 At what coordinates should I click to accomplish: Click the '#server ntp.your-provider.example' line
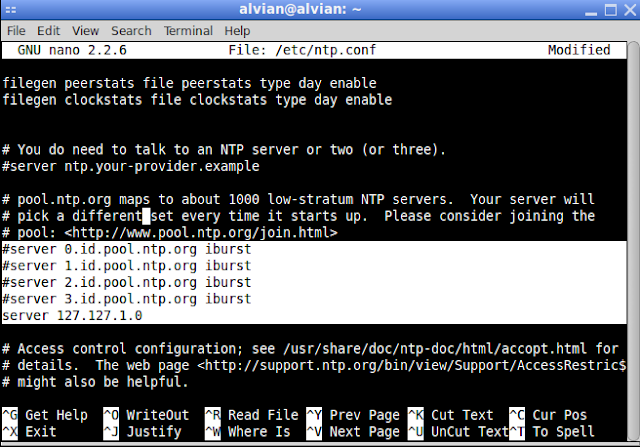pyautogui.click(x=131, y=166)
